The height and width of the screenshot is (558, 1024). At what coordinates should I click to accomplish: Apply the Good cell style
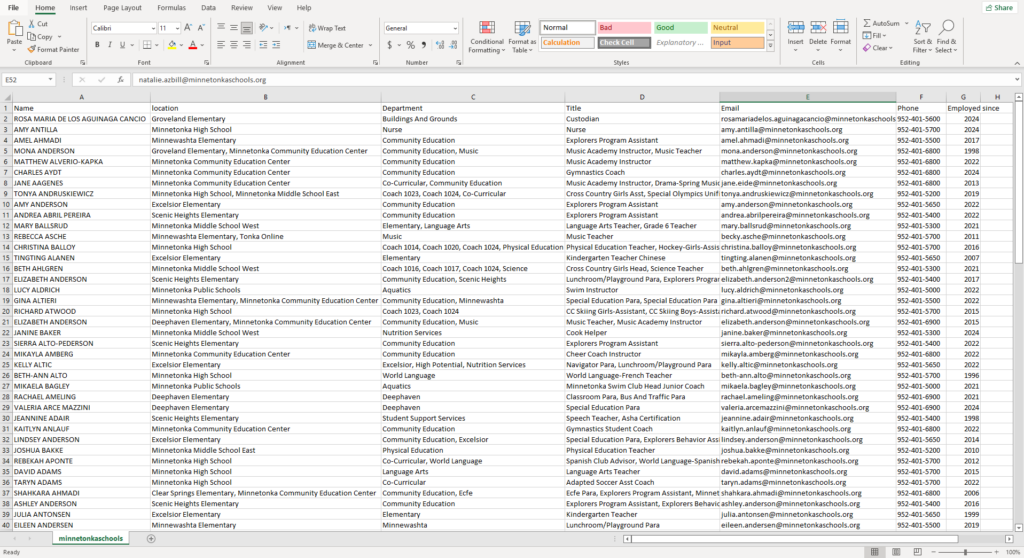[680, 27]
